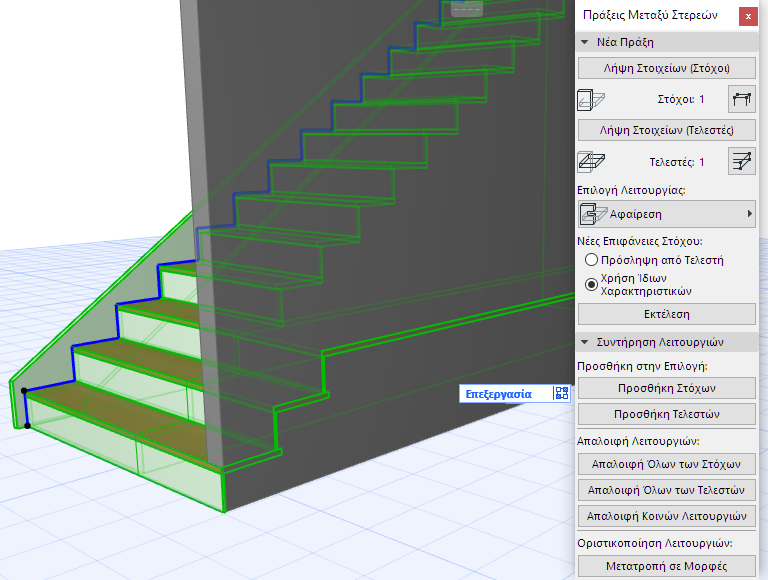Click the Απαλοιφή Λειτουργιών: label

tap(638, 441)
